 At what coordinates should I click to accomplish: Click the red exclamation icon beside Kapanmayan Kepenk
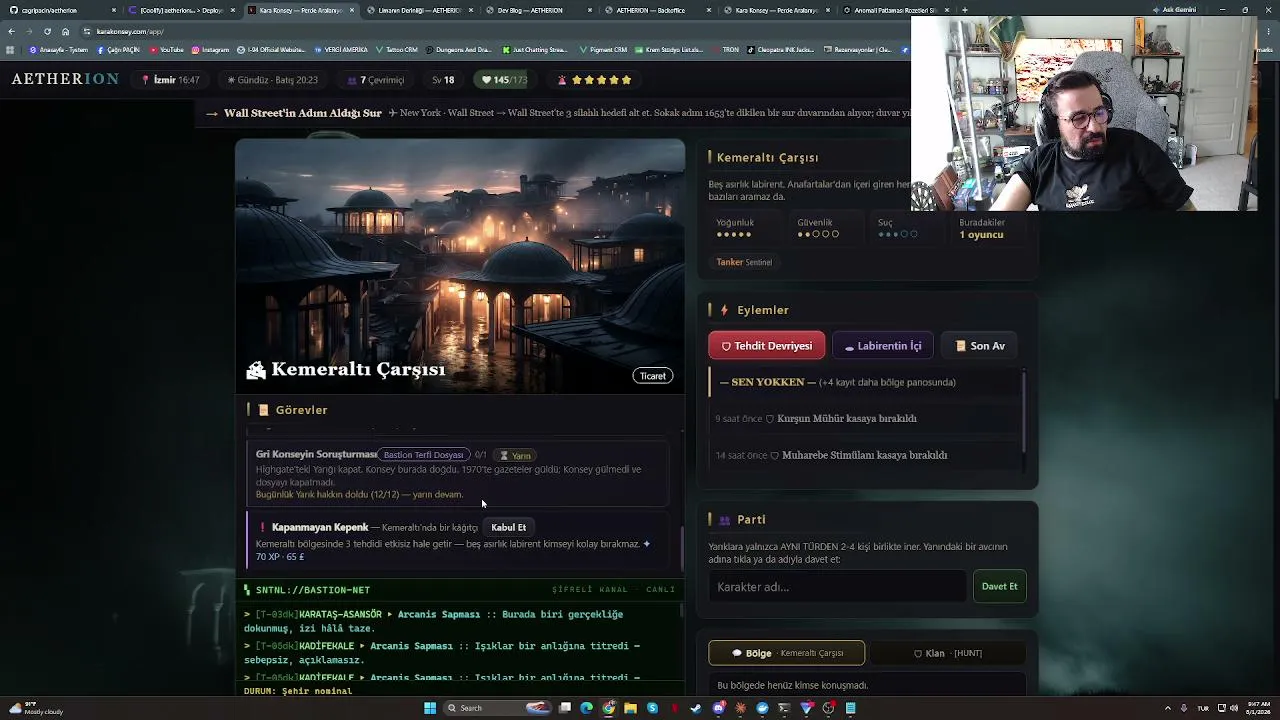(263, 527)
